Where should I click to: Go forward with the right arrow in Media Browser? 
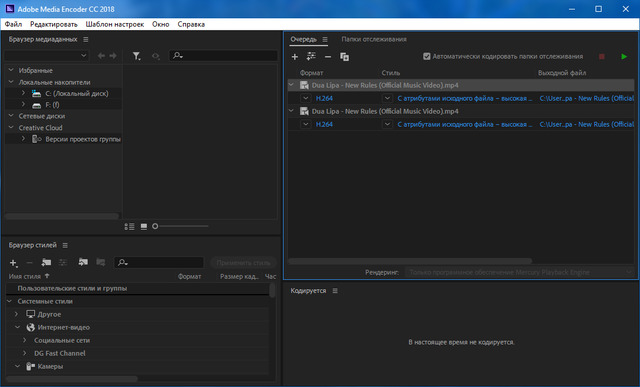(x=113, y=56)
